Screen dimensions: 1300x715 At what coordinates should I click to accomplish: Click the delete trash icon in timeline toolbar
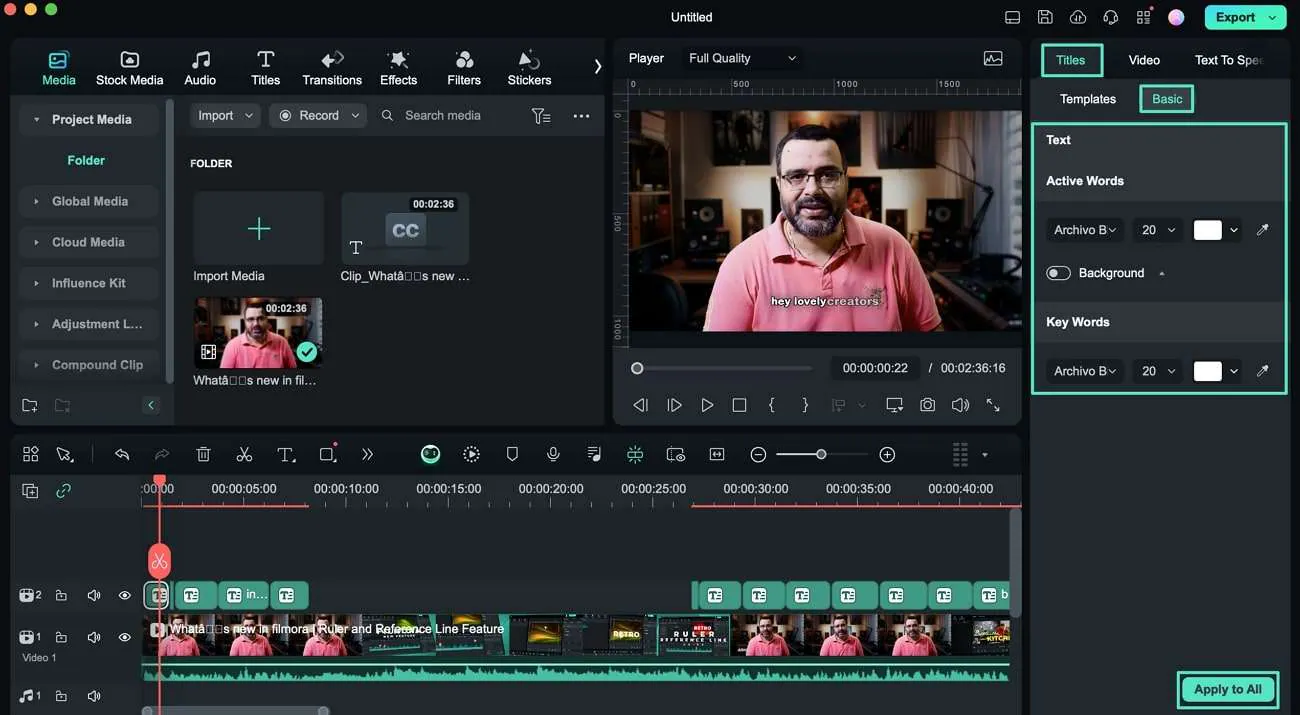pos(203,455)
